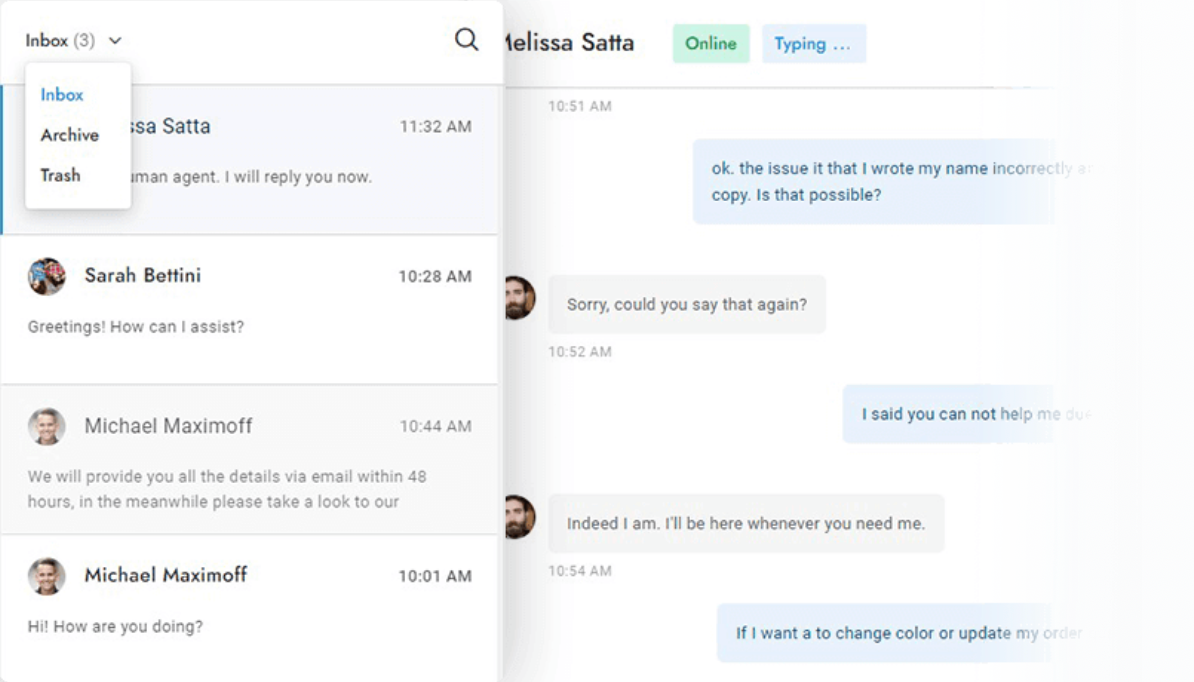Click the Online status badge
The width and height of the screenshot is (1194, 682).
pos(710,44)
